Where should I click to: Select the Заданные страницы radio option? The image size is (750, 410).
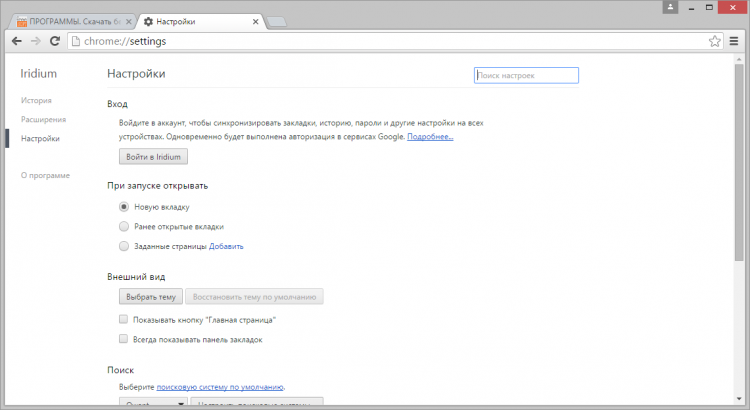click(x=124, y=246)
